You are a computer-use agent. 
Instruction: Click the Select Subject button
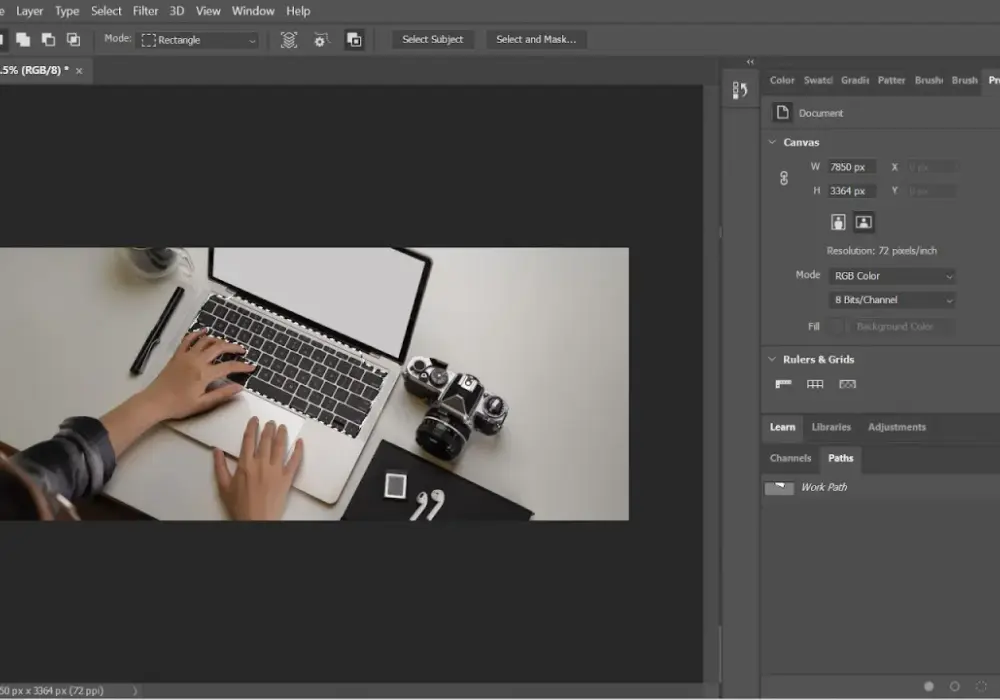[x=432, y=40]
